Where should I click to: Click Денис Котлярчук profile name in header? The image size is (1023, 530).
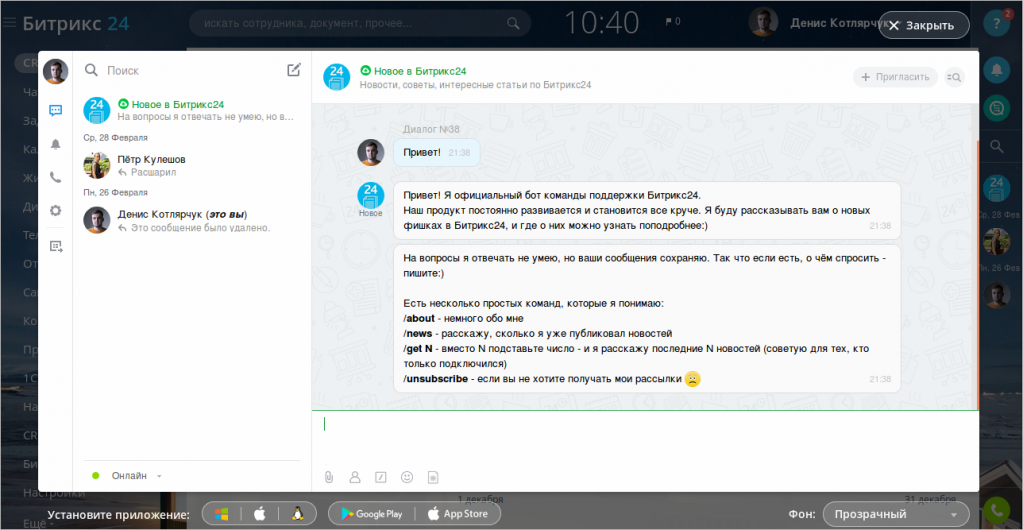coord(842,23)
